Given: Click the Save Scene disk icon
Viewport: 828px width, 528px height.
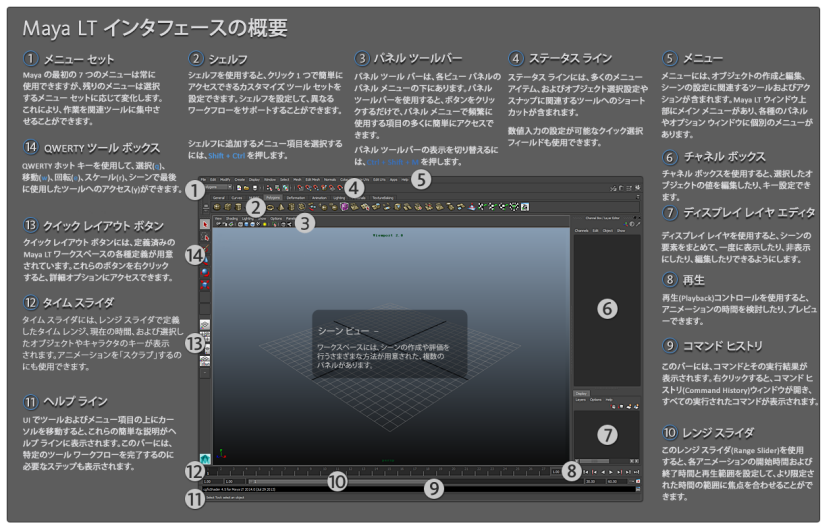Looking at the screenshot, I should point(255,187).
